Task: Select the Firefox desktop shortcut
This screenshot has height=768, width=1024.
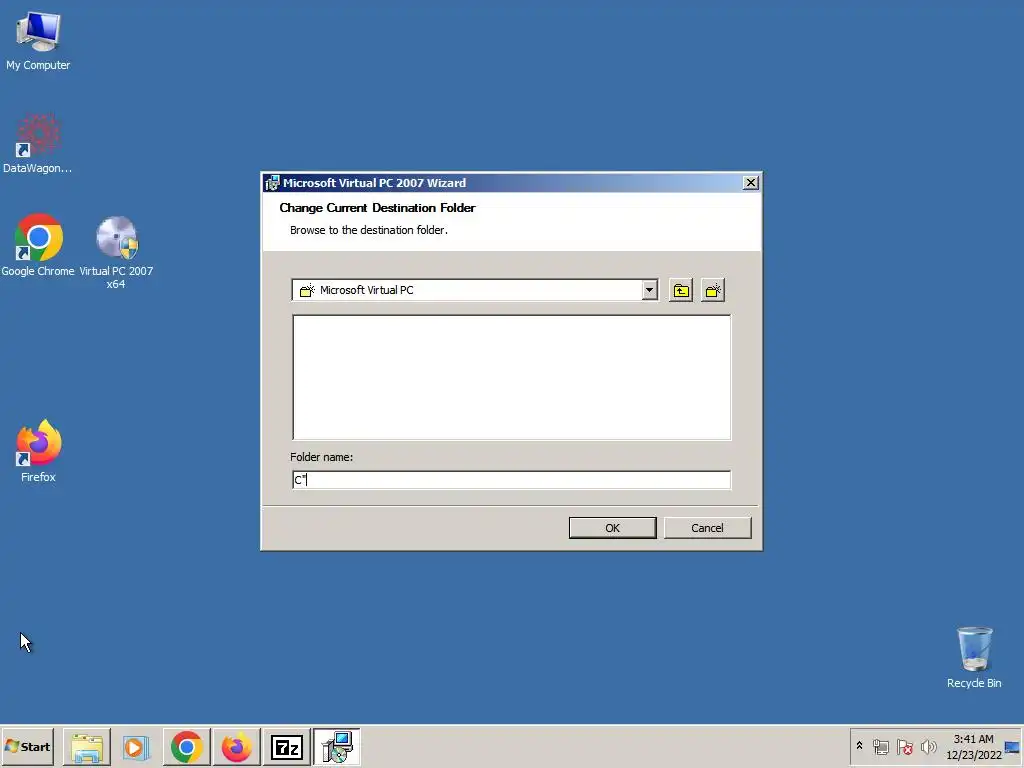Action: pyautogui.click(x=38, y=452)
